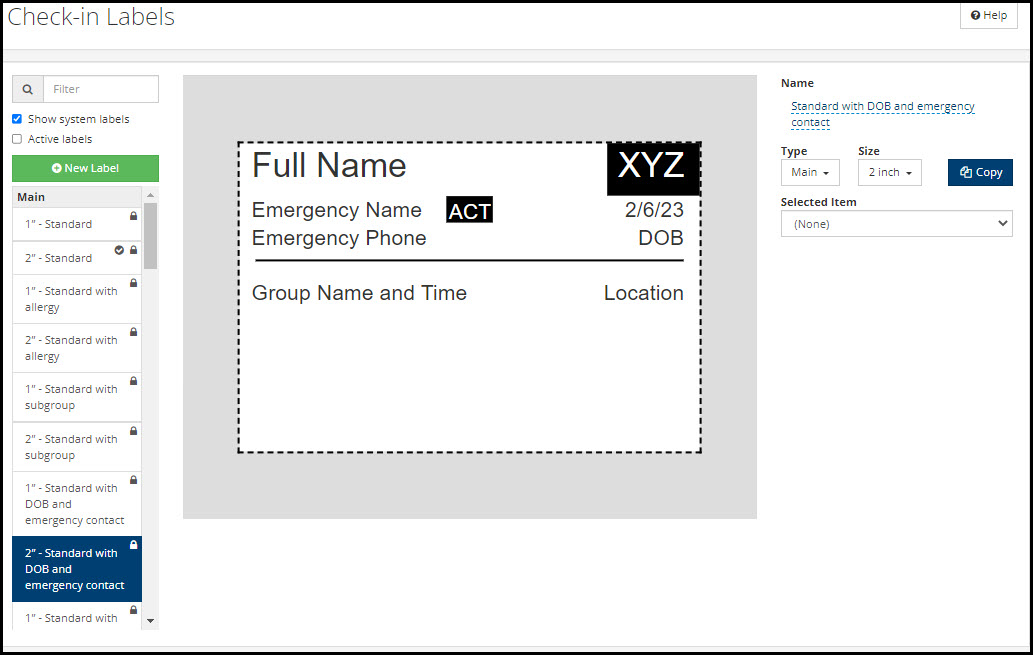This screenshot has width=1033, height=655.
Task: Click lock icon on 2" - Standard with allergy
Action: pyautogui.click(x=134, y=331)
